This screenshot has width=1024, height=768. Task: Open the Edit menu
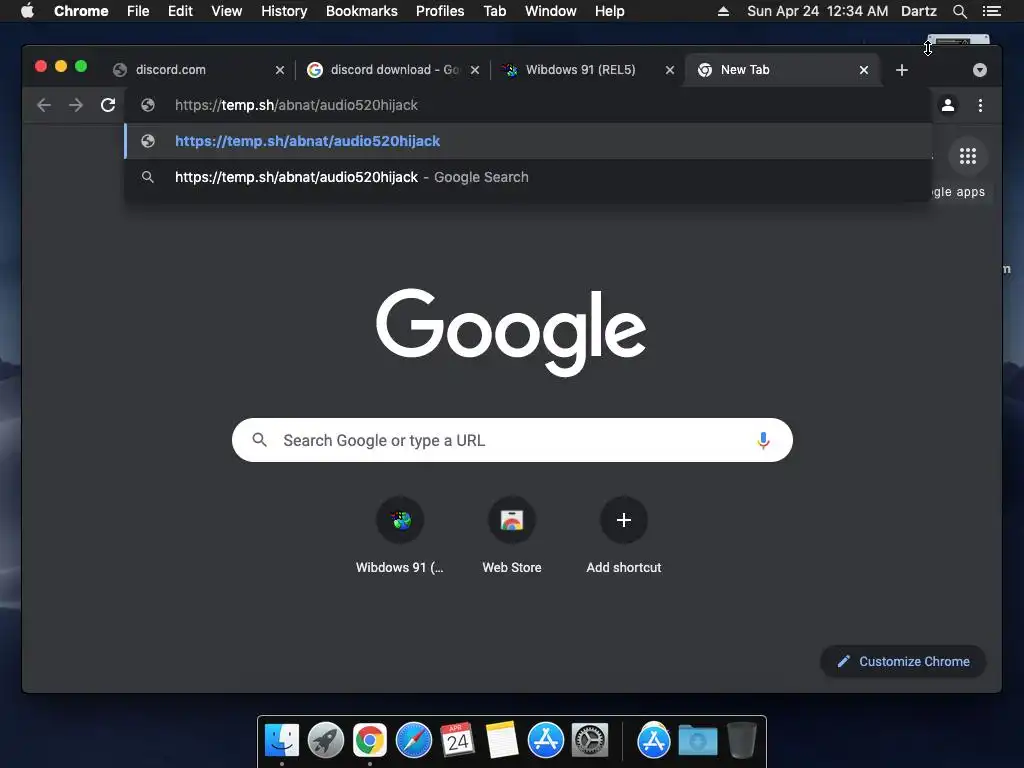[180, 11]
